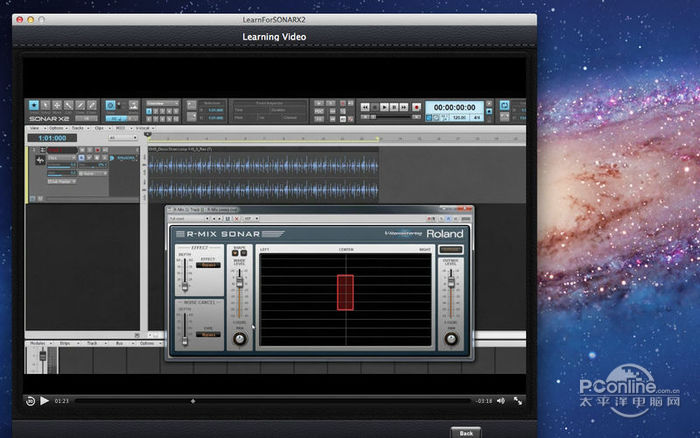The width and height of the screenshot is (700, 438).
Task: Open Noise Cancel type dropdown
Action: pos(208,334)
